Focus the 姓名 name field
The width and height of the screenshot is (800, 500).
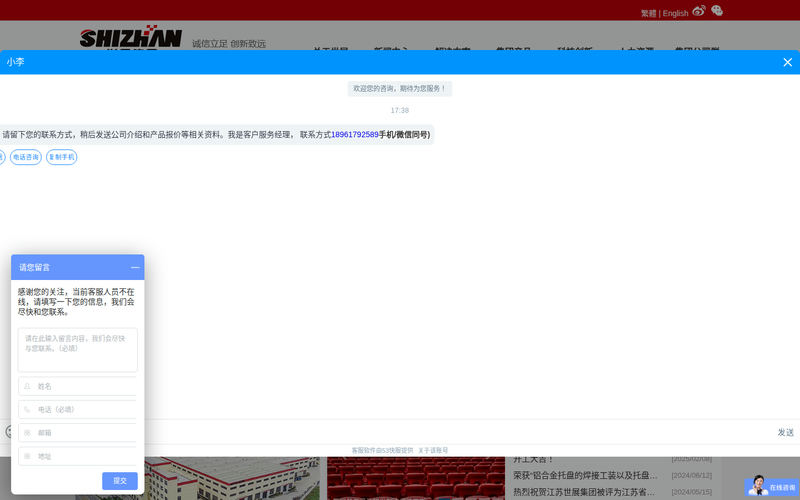78,386
